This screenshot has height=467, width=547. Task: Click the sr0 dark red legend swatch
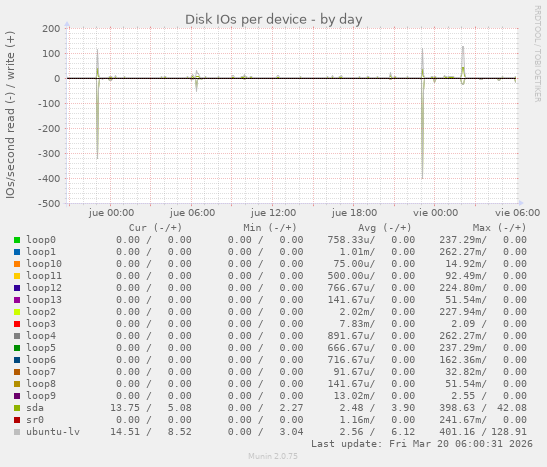(17, 420)
